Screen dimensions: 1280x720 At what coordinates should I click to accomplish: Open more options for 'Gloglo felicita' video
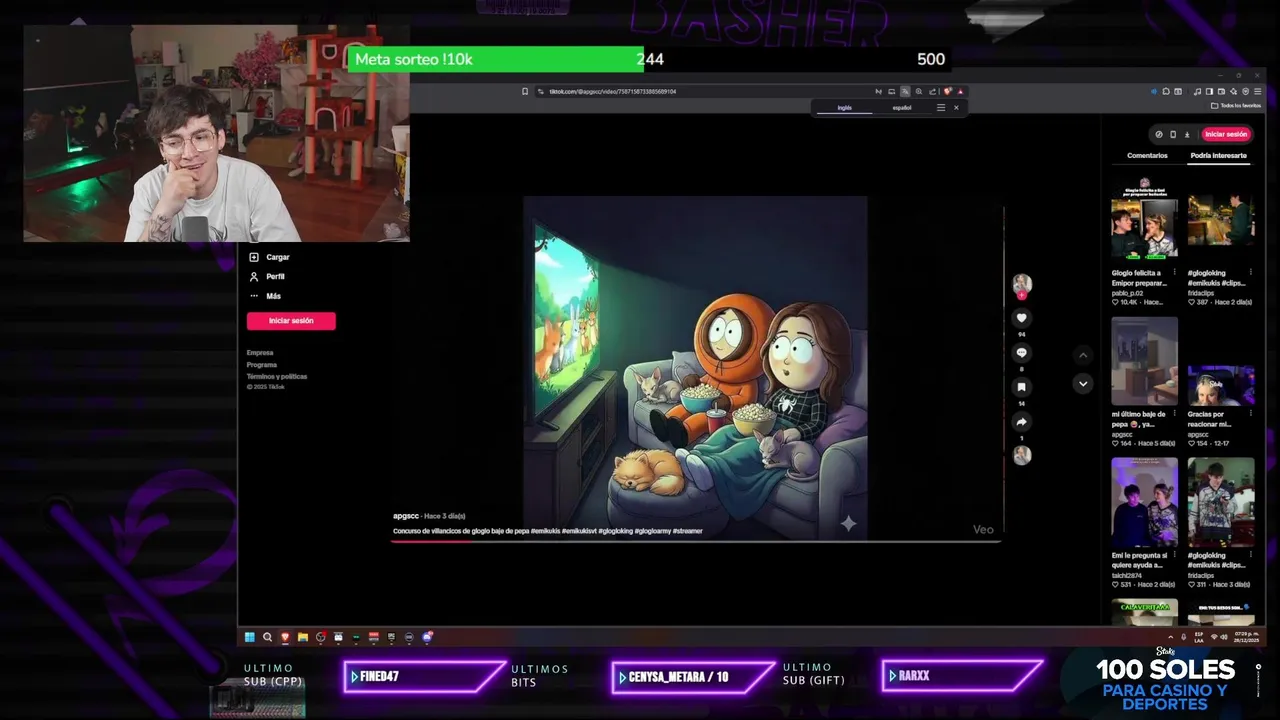click(x=1174, y=272)
